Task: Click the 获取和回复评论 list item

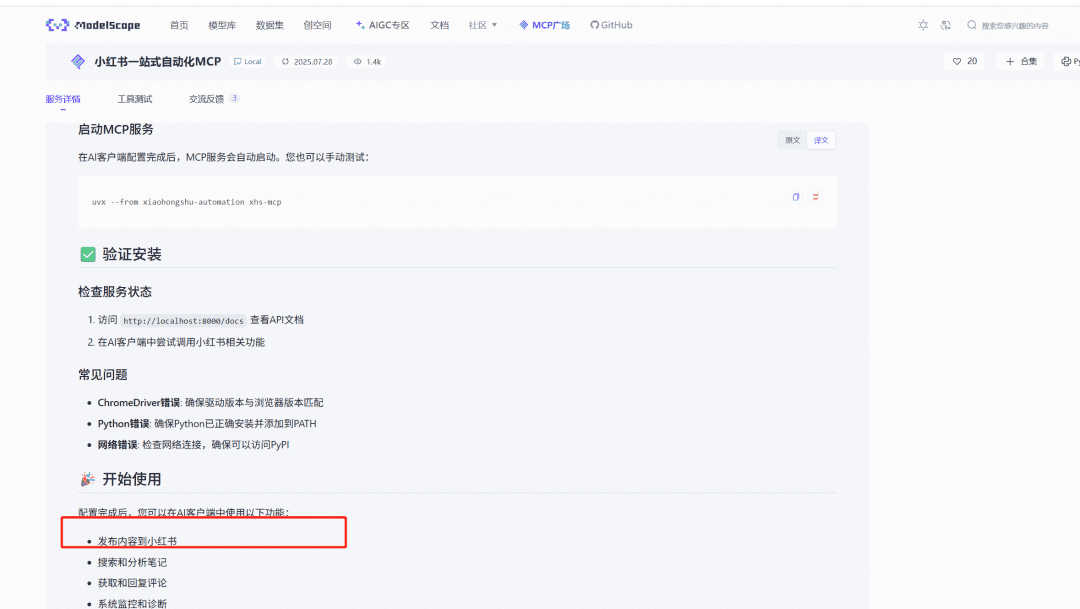Action: (x=132, y=583)
